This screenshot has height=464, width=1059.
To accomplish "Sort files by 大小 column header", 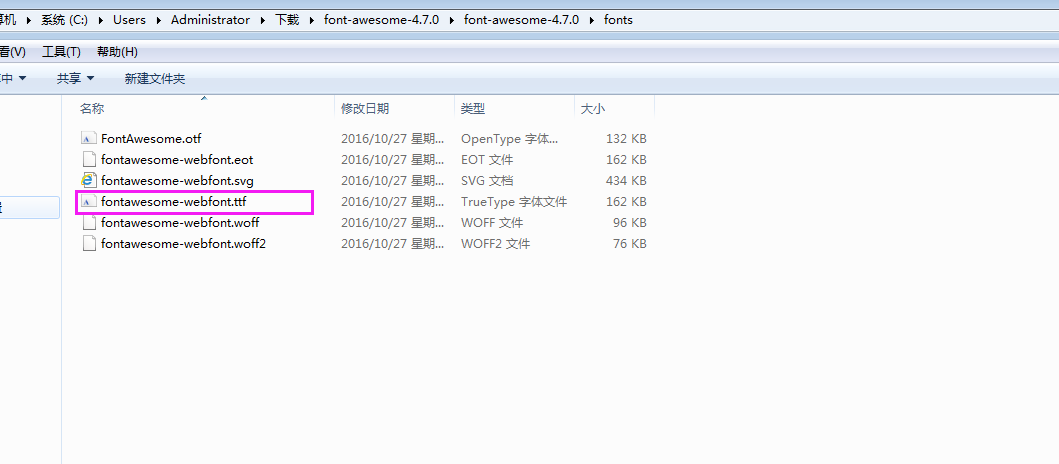I will coord(593,108).
